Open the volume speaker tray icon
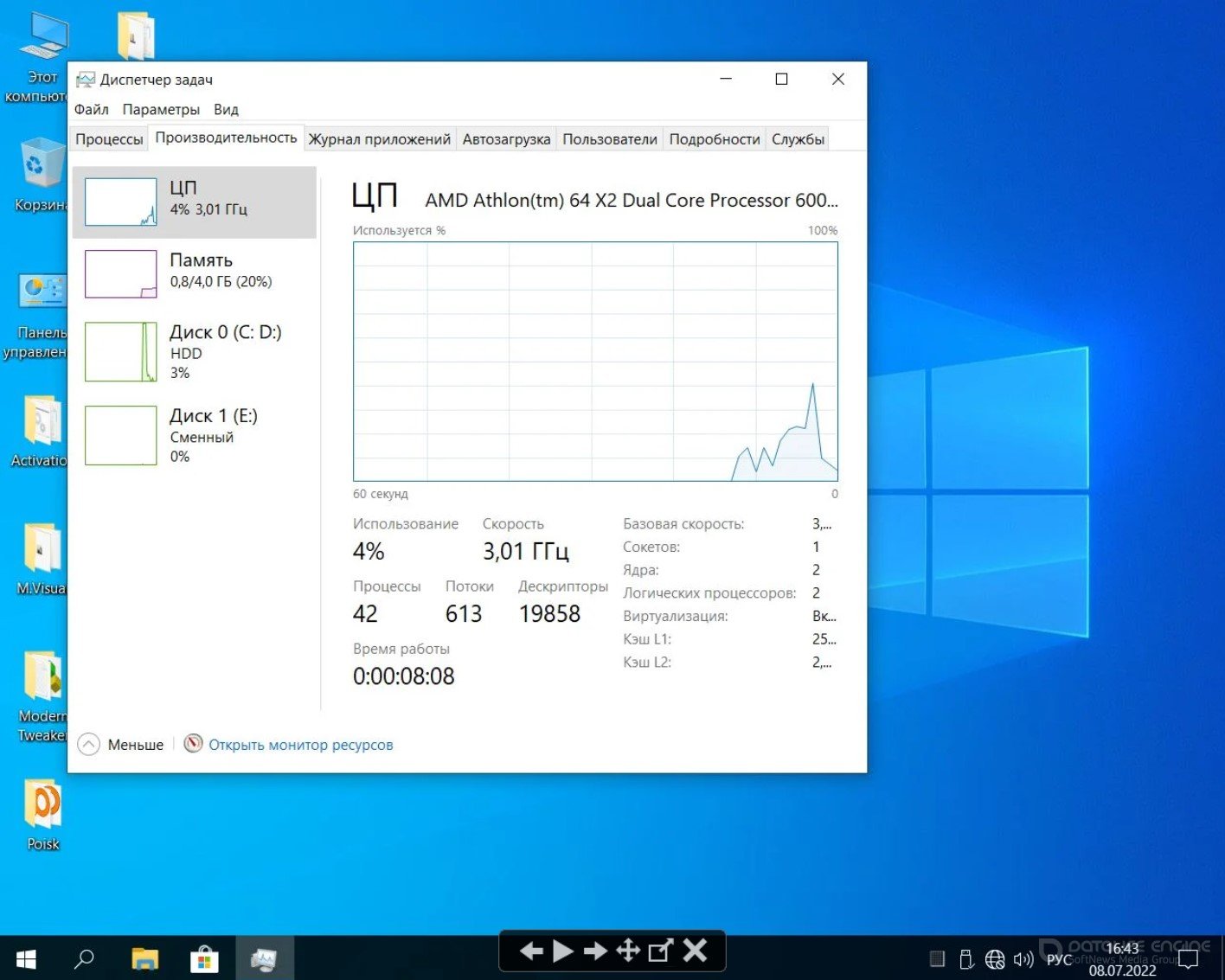Screen dimensions: 1225x980 (1023, 959)
